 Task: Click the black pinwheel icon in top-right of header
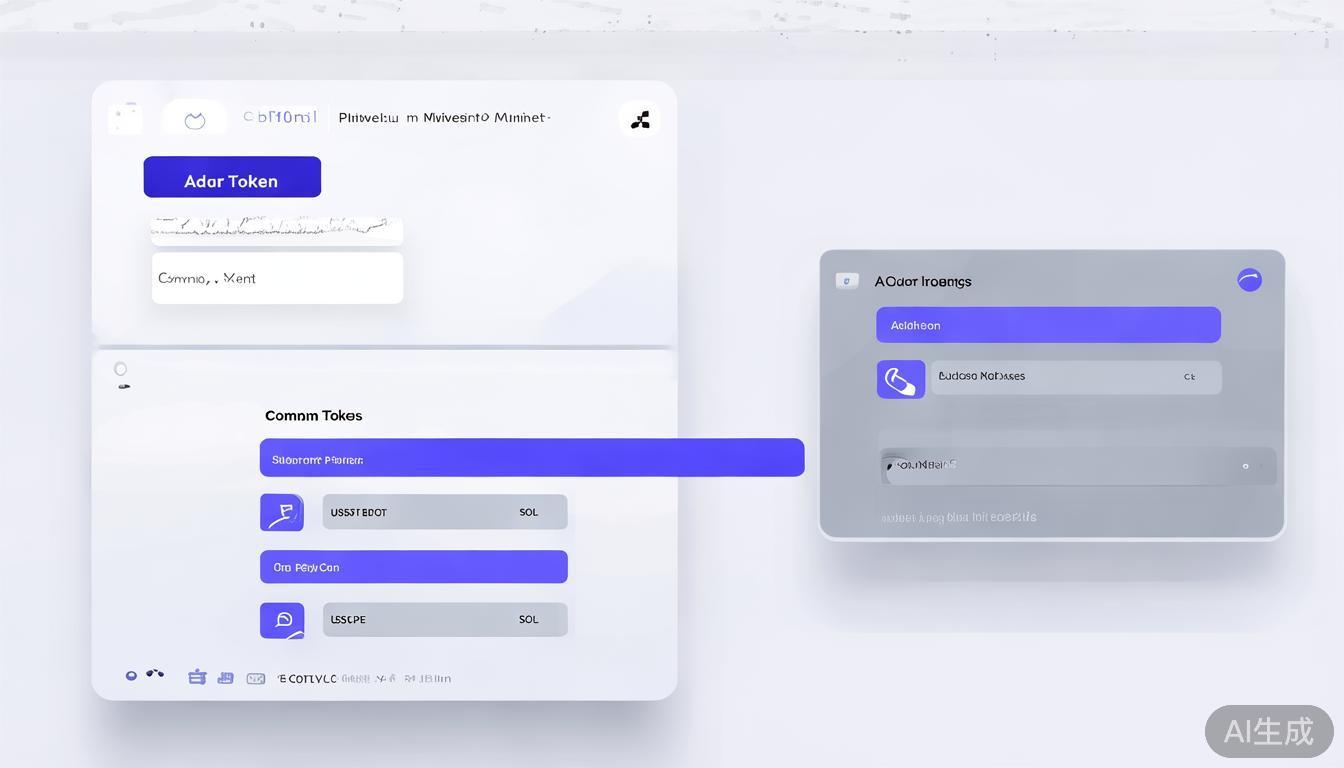[640, 120]
